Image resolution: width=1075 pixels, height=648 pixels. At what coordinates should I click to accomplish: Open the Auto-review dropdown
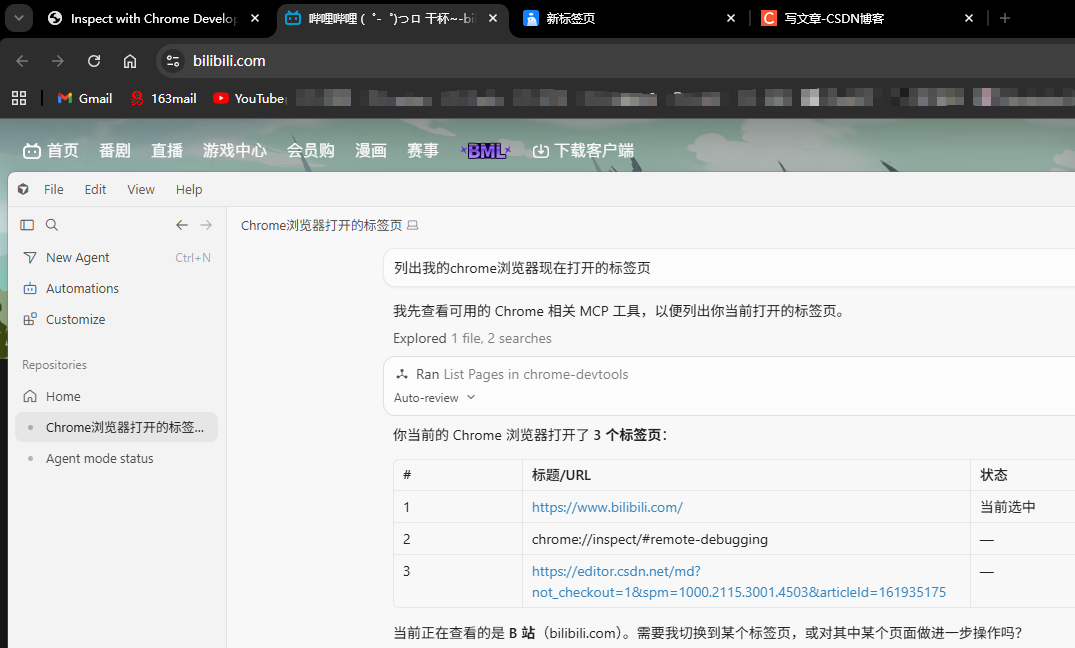[435, 398]
